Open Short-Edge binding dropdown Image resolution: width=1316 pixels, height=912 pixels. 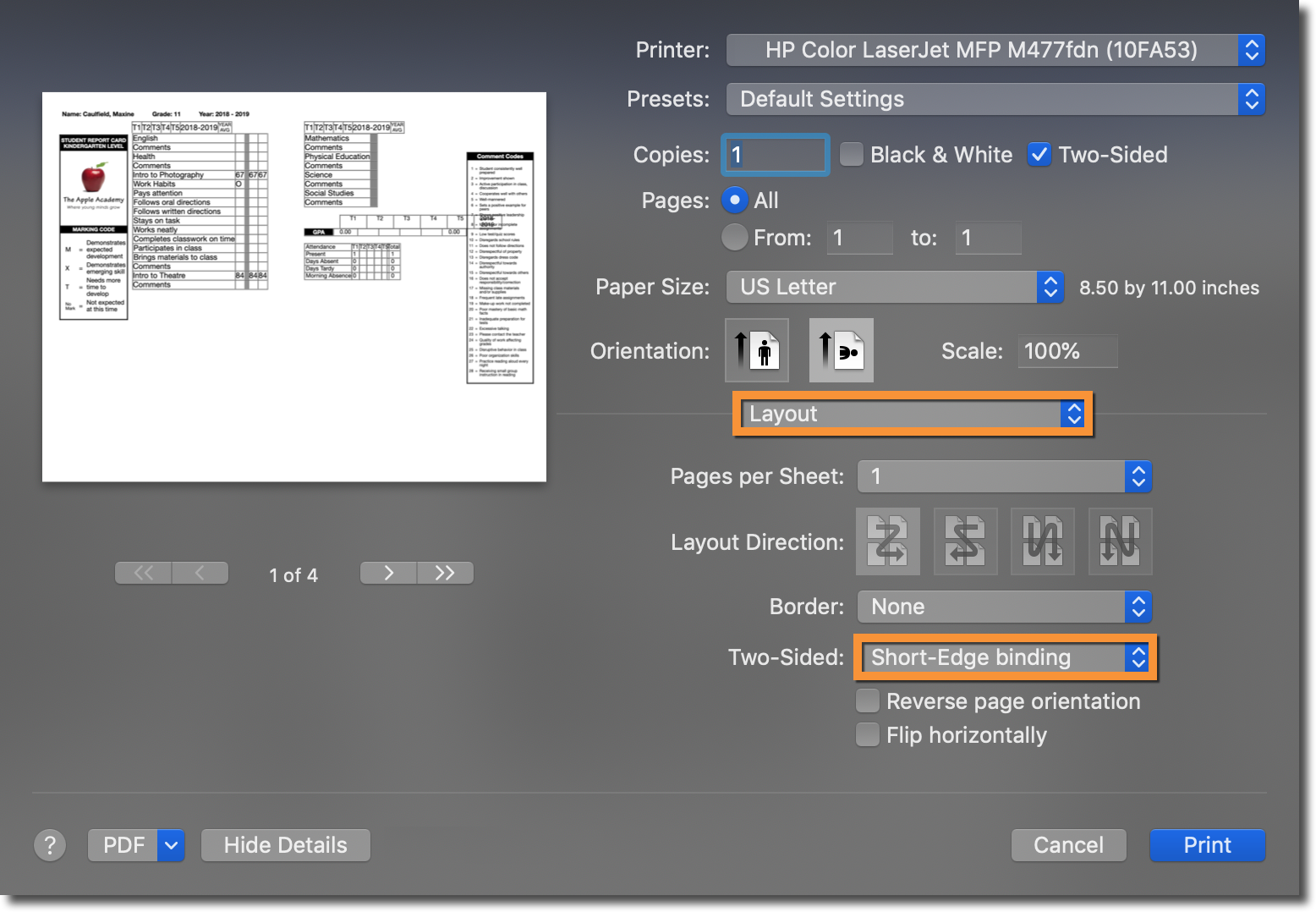1004,658
